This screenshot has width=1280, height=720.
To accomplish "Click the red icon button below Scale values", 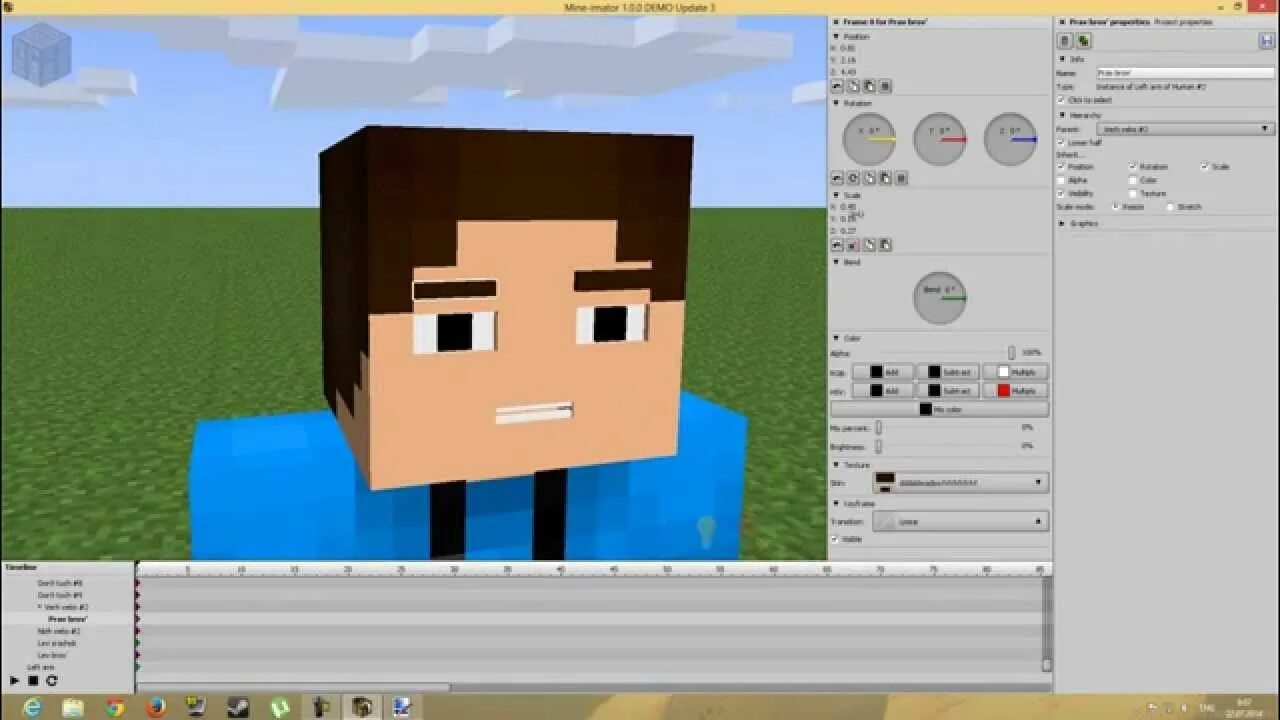I will pyautogui.click(x=854, y=245).
